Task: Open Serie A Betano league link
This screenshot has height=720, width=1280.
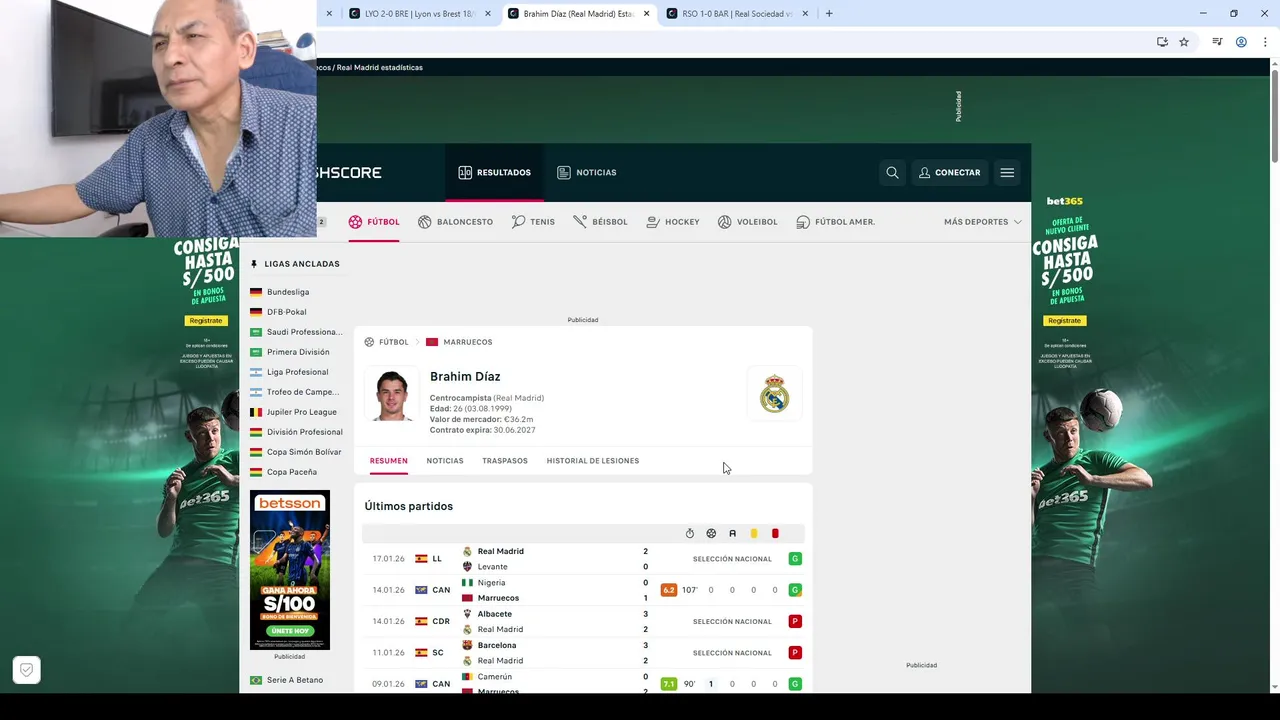Action: pyautogui.click(x=295, y=680)
